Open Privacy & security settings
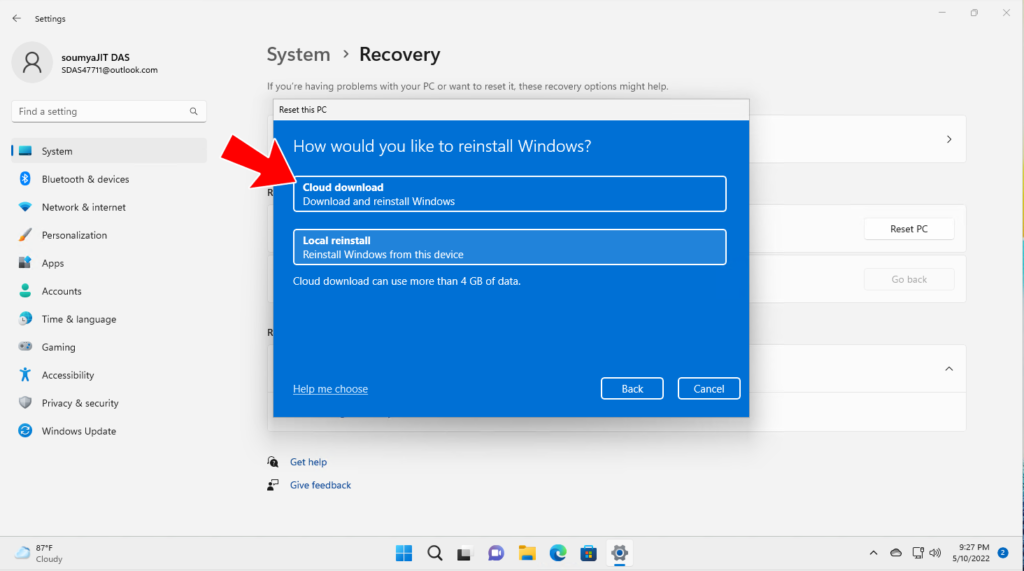This screenshot has width=1024, height=571. (x=109, y=403)
